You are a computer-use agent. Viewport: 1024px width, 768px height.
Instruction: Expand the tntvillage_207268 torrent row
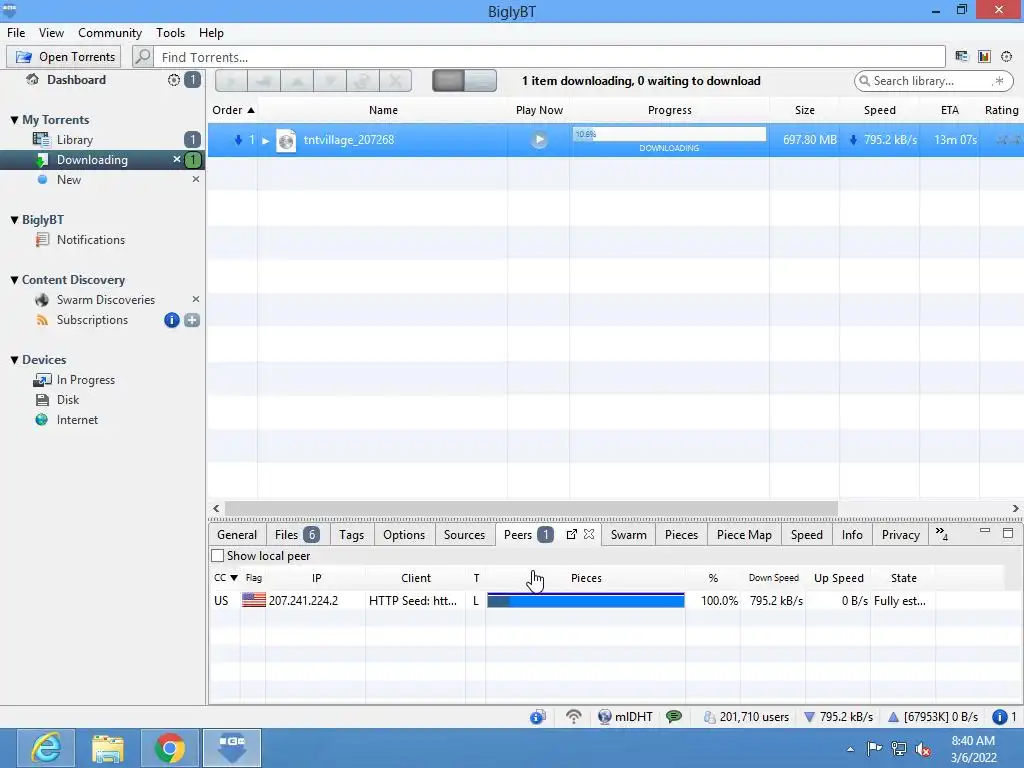pos(265,140)
